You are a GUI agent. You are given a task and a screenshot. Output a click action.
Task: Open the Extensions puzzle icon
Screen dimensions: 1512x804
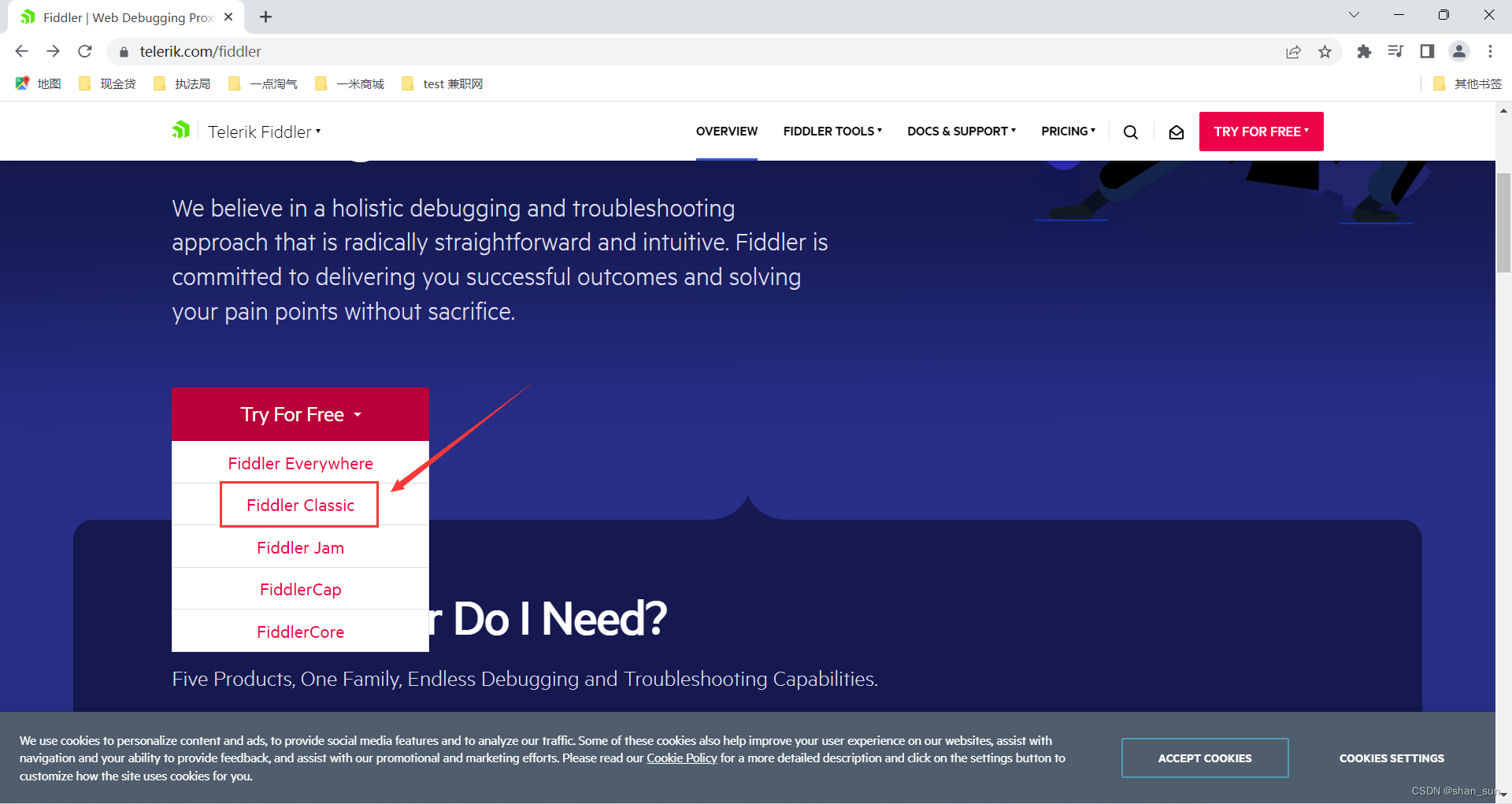1364,52
